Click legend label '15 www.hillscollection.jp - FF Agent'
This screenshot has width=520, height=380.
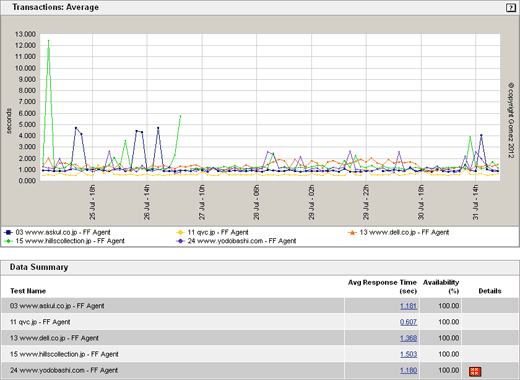[x=70, y=241]
